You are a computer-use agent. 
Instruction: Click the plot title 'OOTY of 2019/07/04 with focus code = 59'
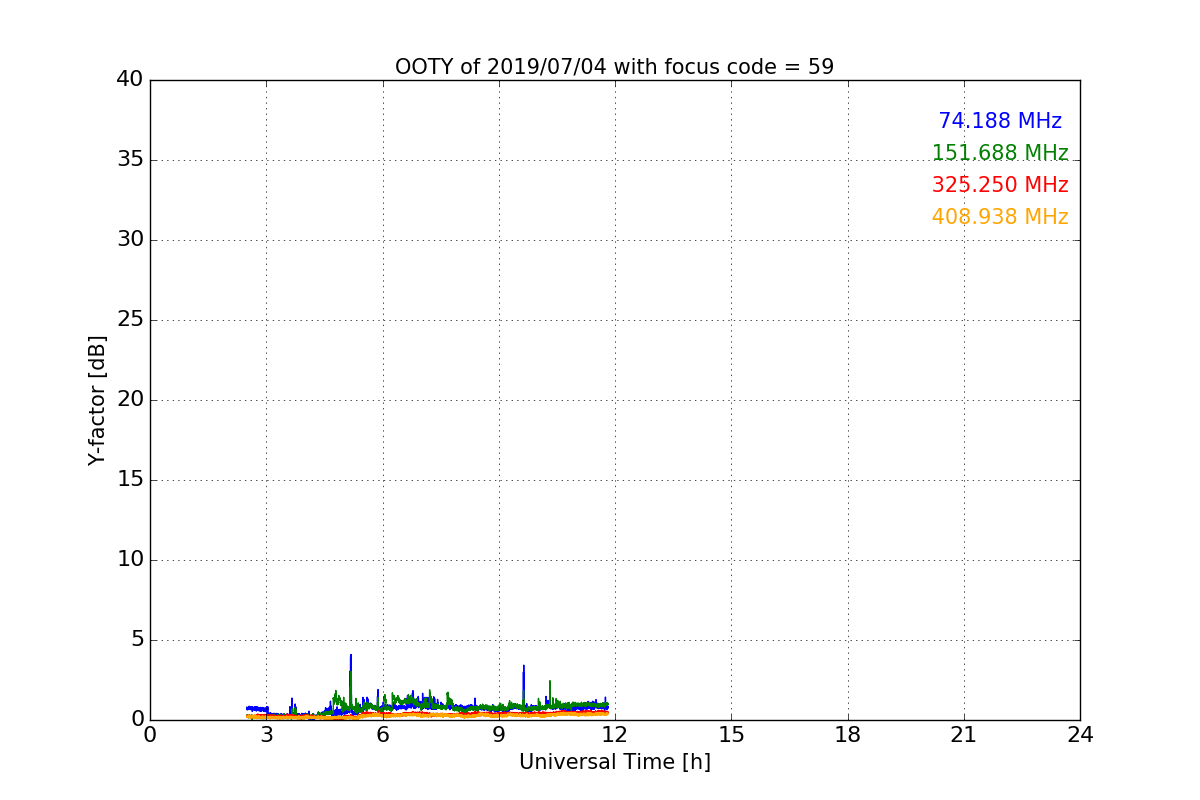click(614, 67)
